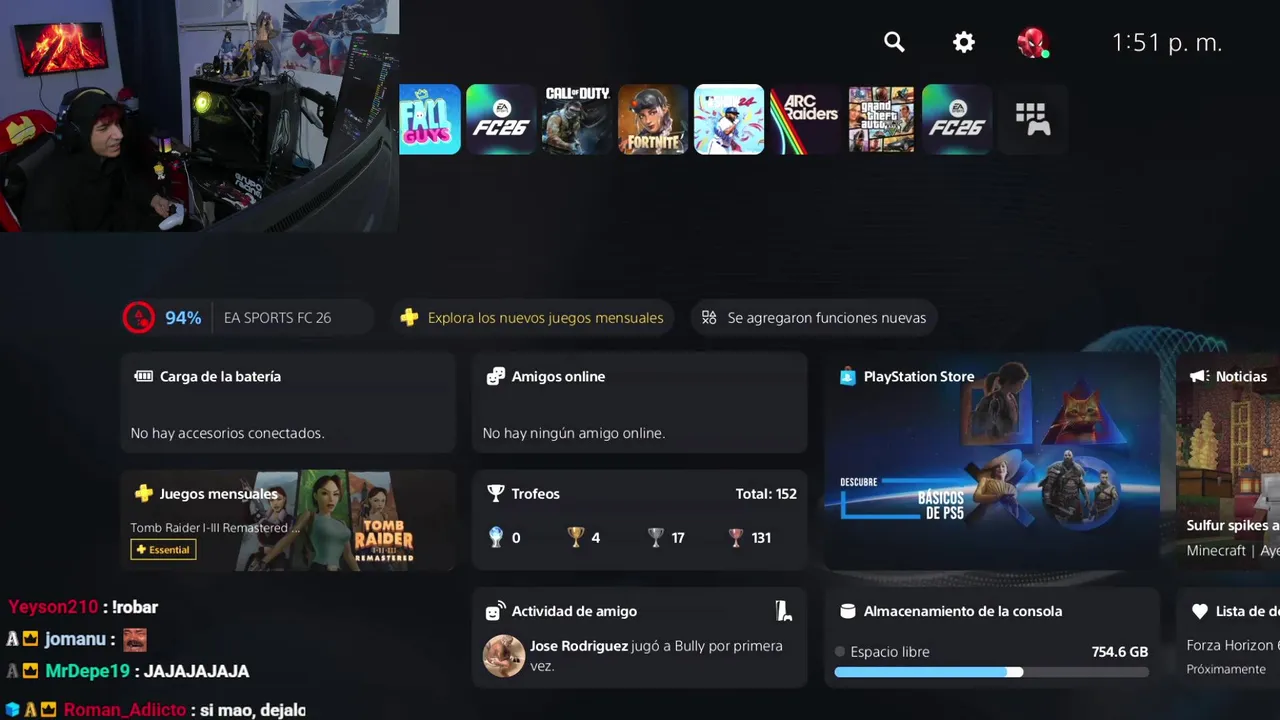
Task: Open the PlayStation Store card
Action: click(x=992, y=461)
